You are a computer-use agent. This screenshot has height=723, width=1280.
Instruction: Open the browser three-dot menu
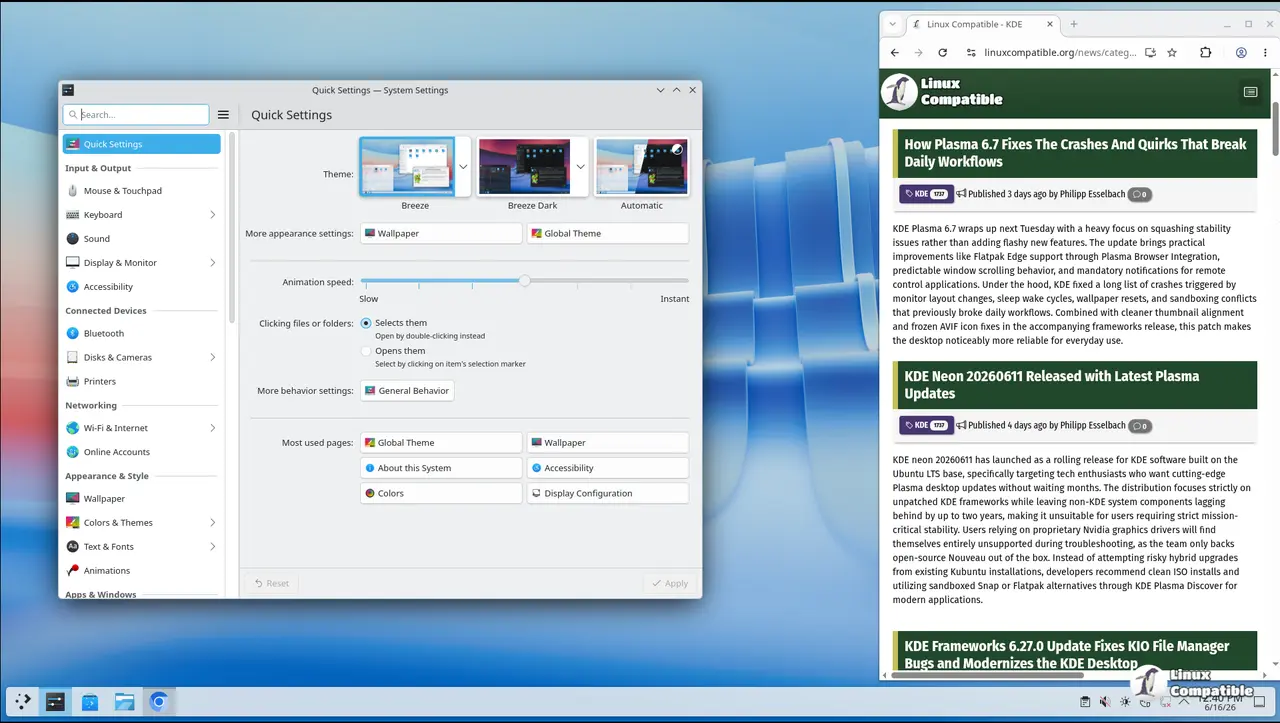tap(1266, 53)
